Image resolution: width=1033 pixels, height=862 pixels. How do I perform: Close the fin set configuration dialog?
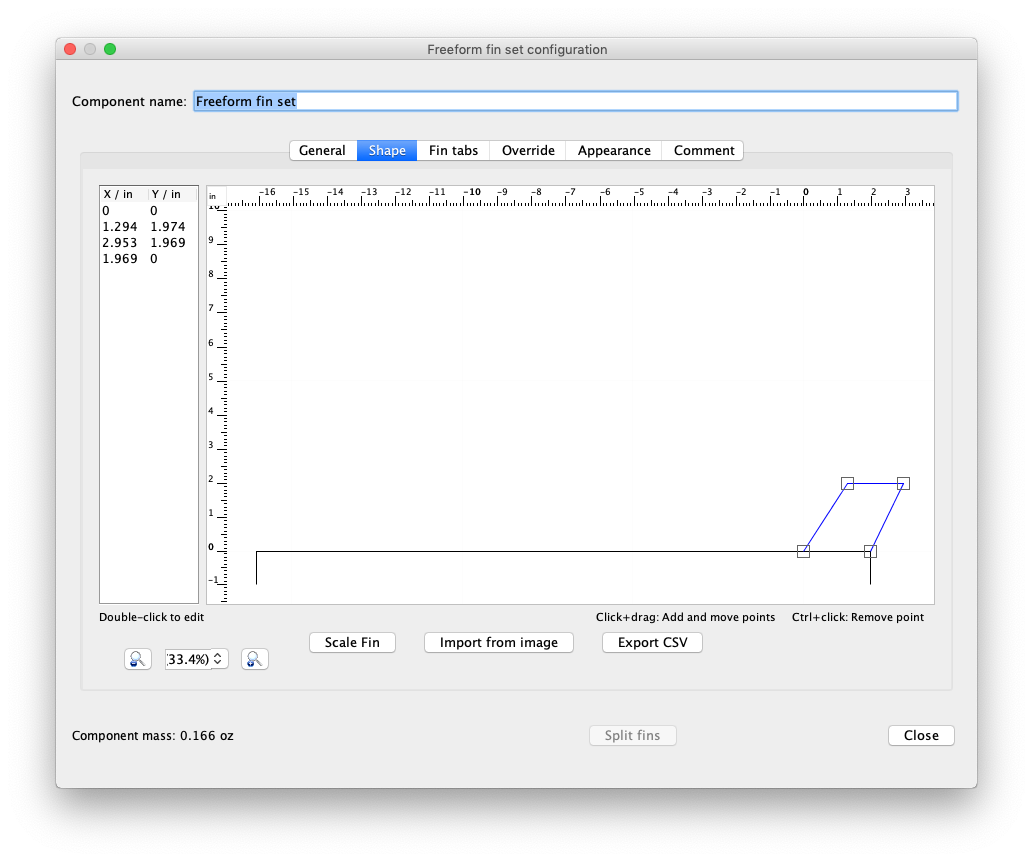click(921, 735)
